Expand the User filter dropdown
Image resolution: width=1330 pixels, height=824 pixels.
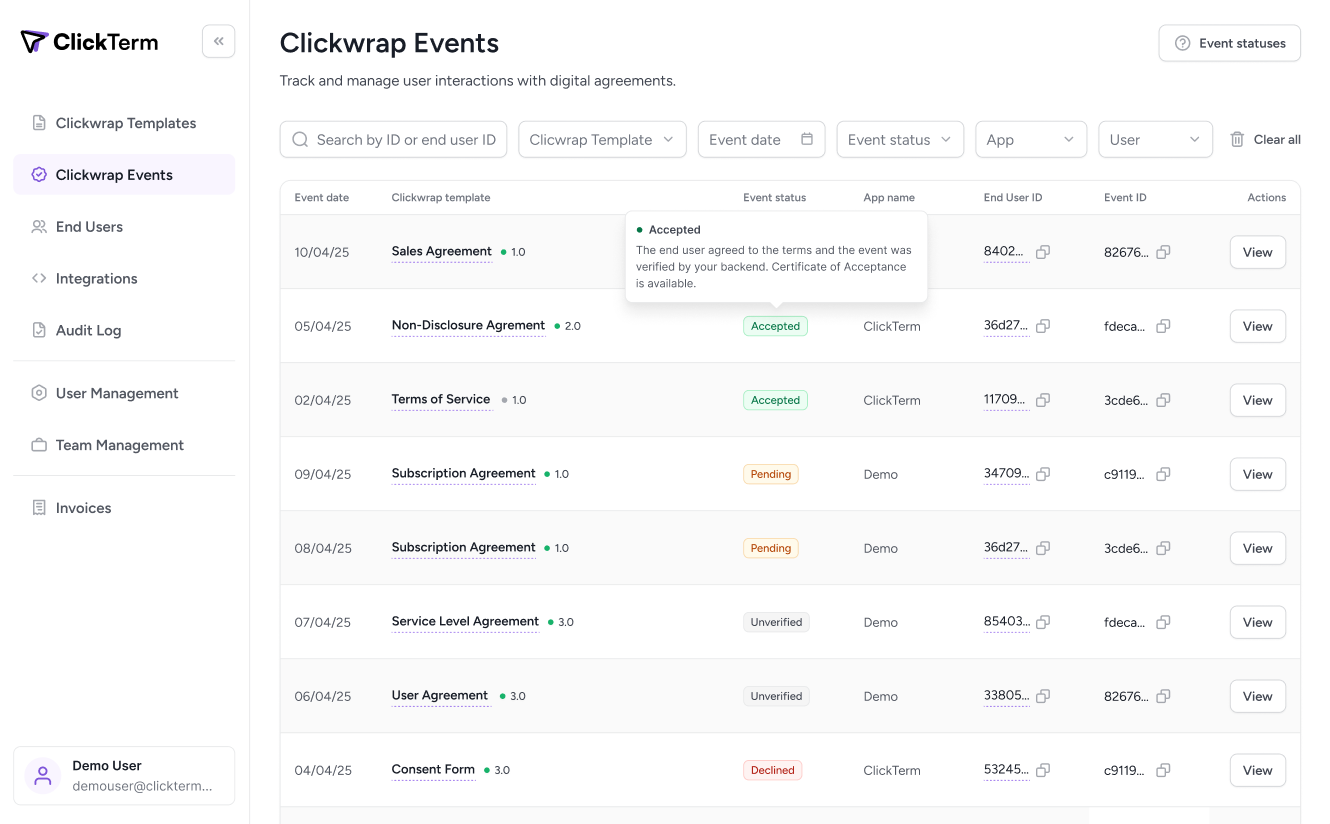coord(1154,140)
